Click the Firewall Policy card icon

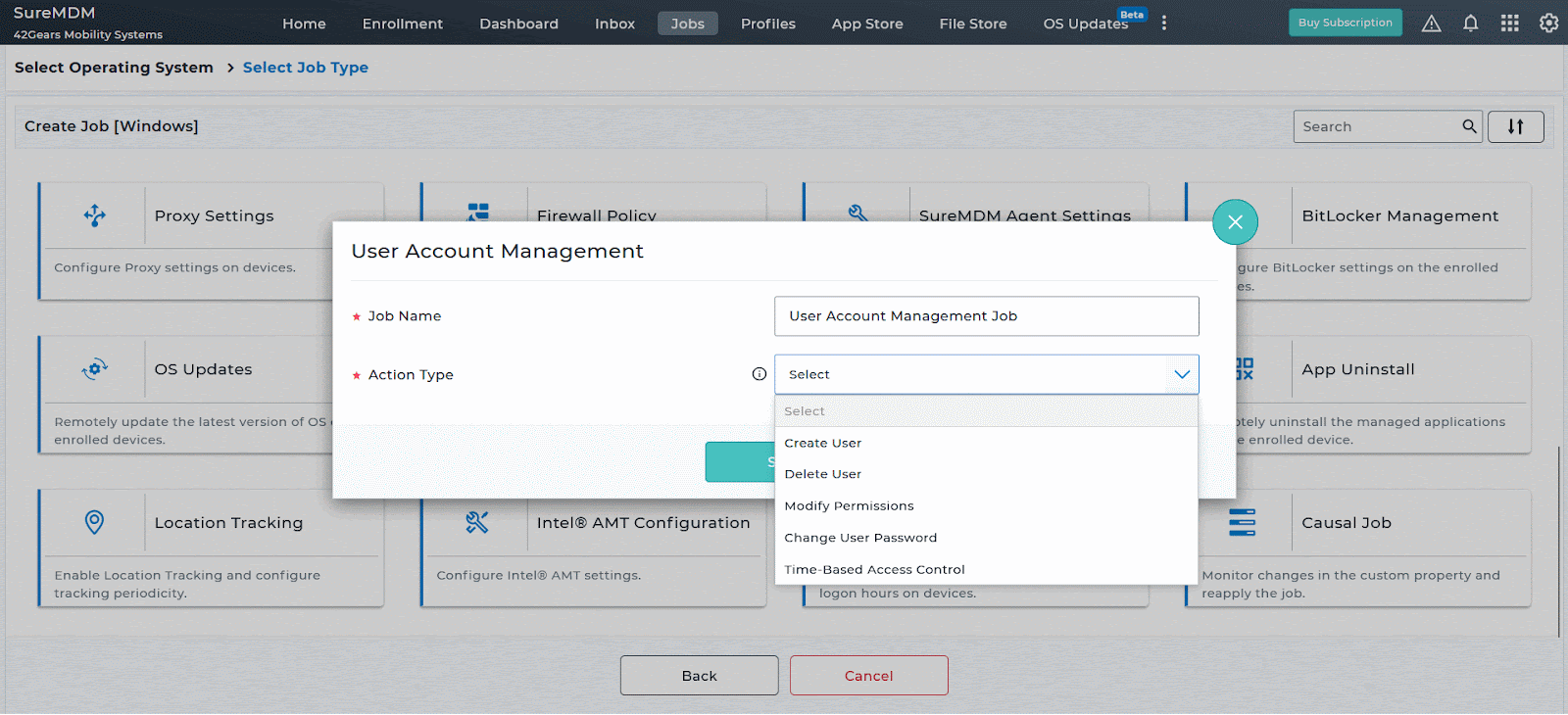[x=478, y=212]
